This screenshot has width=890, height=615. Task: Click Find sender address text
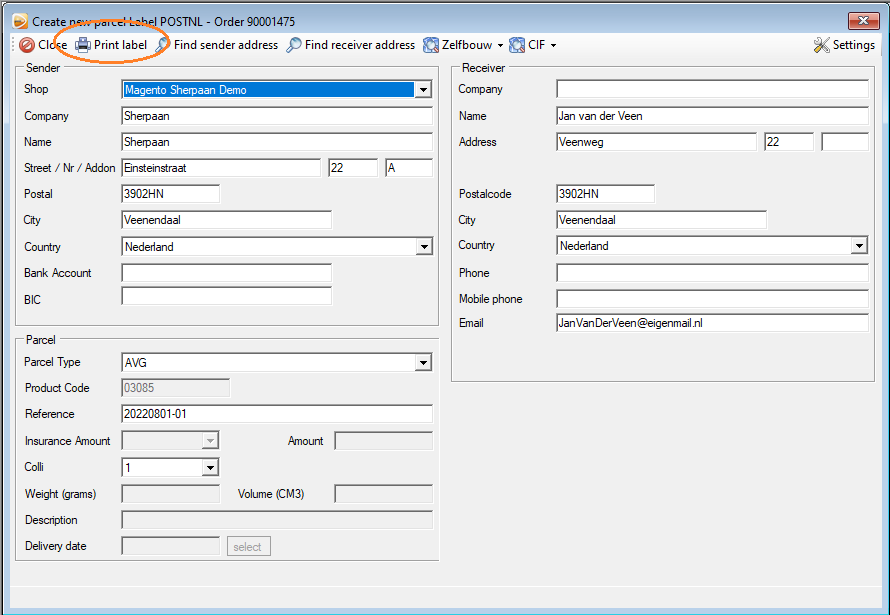(226, 45)
